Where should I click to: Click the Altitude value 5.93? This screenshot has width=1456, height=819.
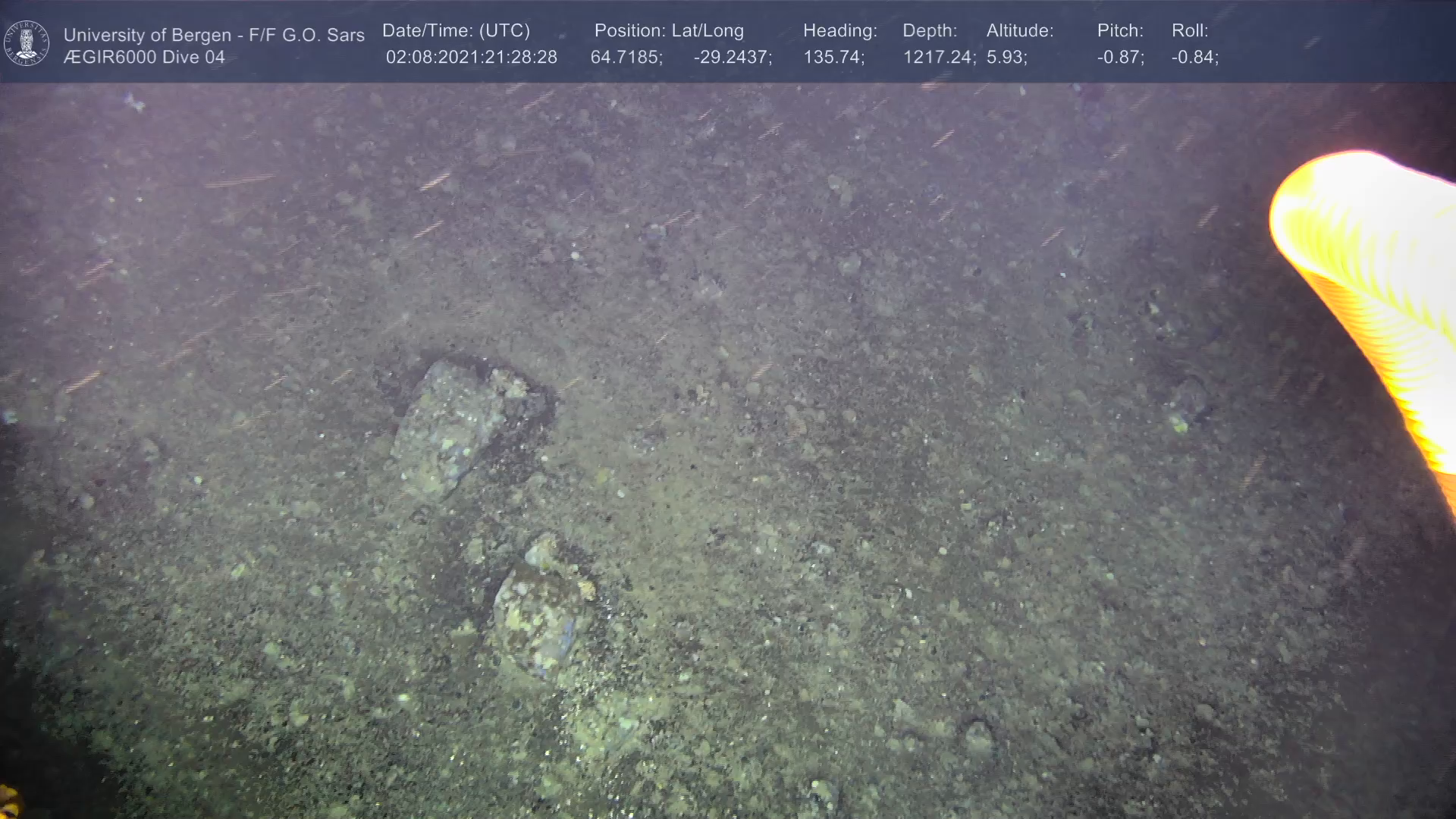[x=1006, y=58]
